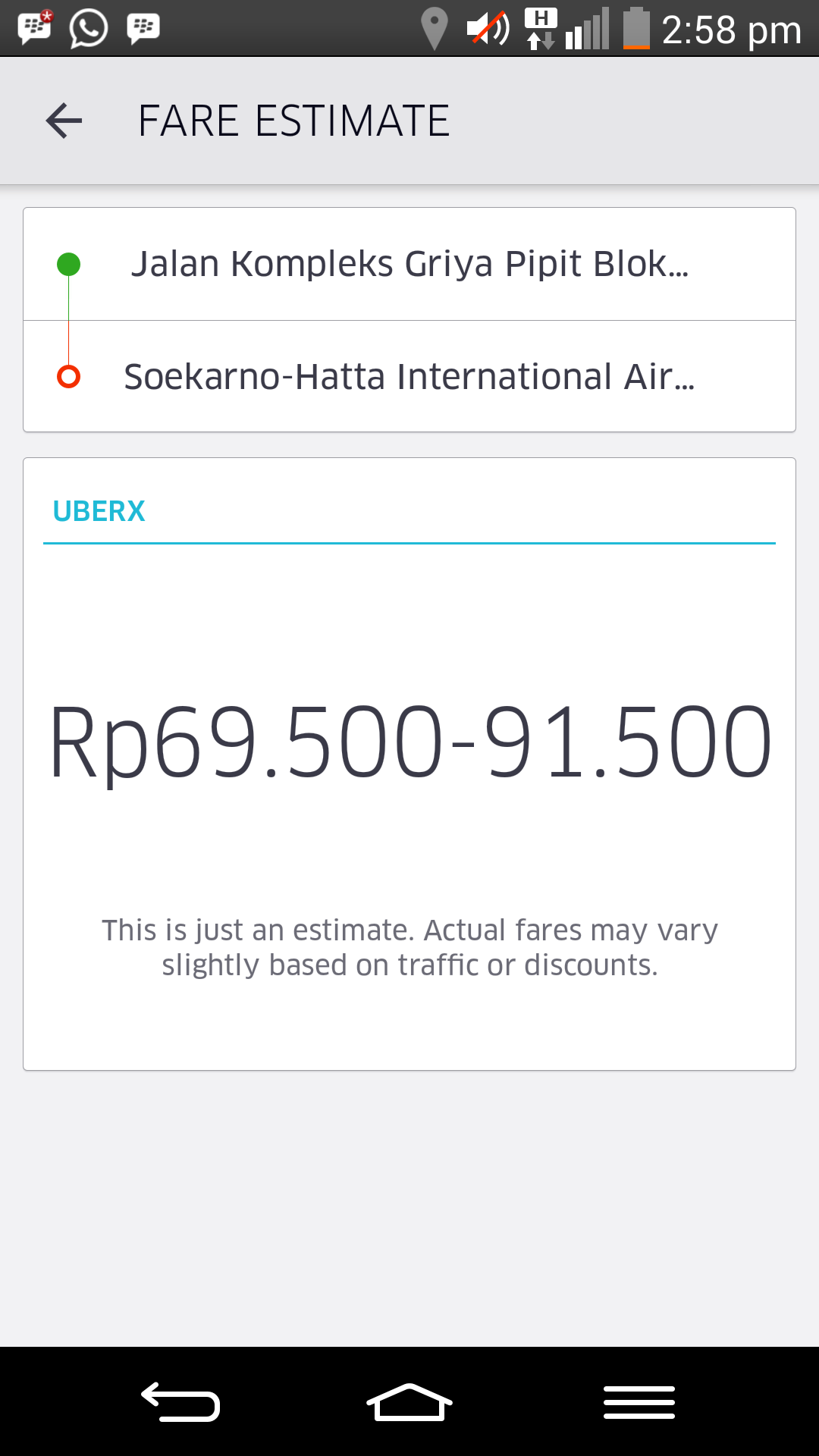Edit pickup address Jalan Kompleks Griya Pipit
Screen dimensions: 819x1456
[409, 264]
